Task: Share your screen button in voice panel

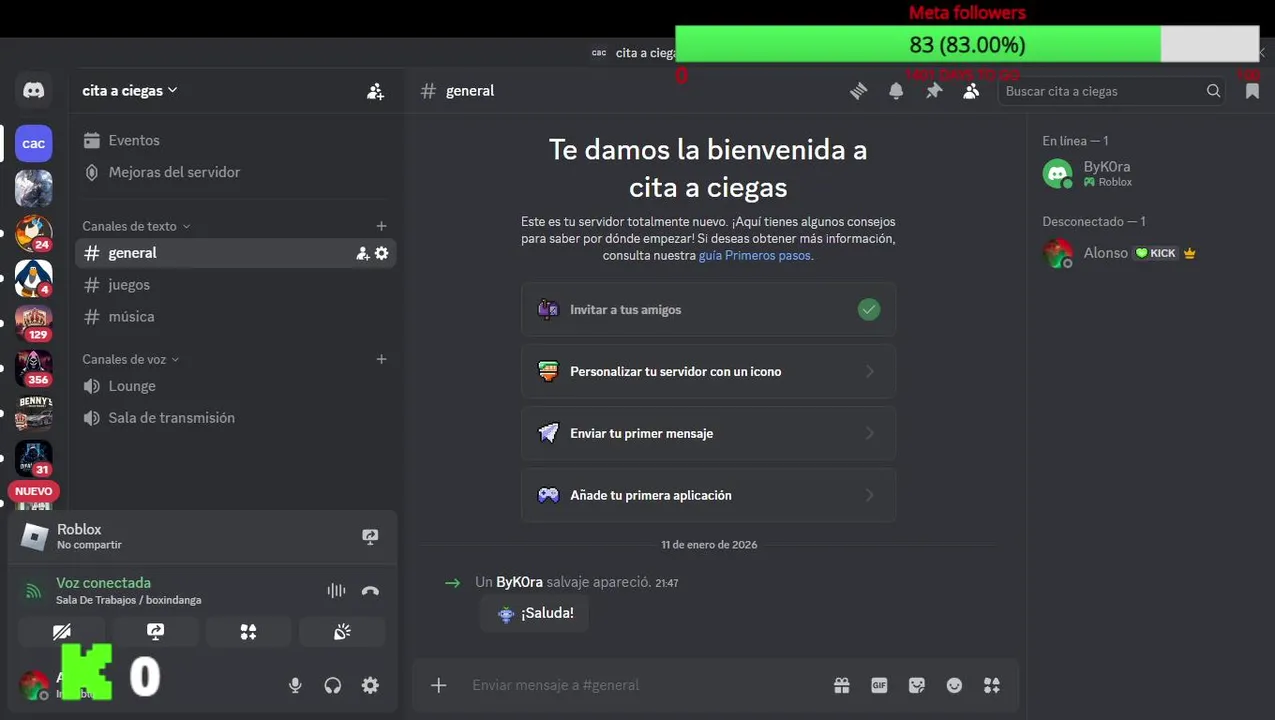Action: point(155,631)
